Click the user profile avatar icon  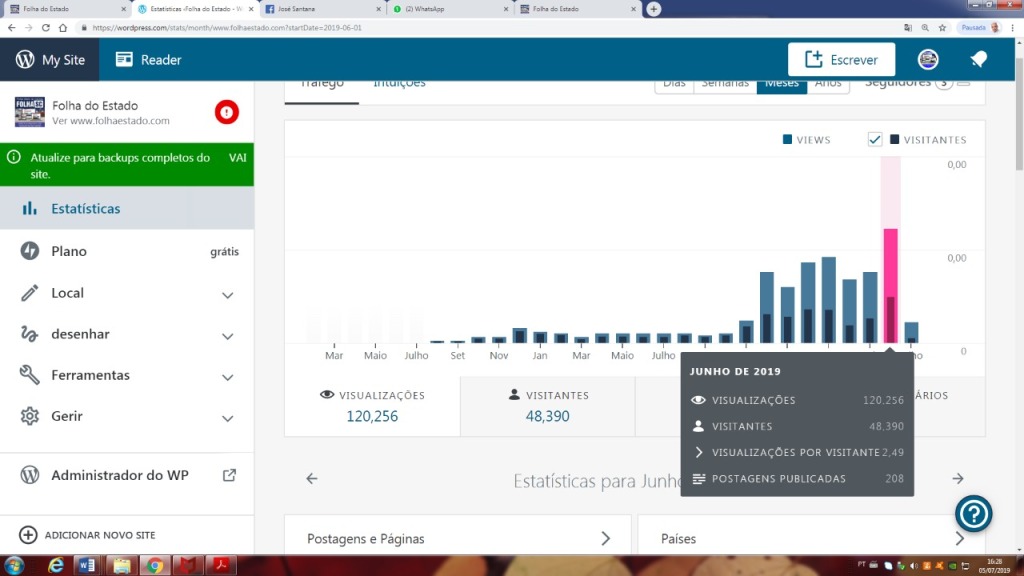click(928, 60)
